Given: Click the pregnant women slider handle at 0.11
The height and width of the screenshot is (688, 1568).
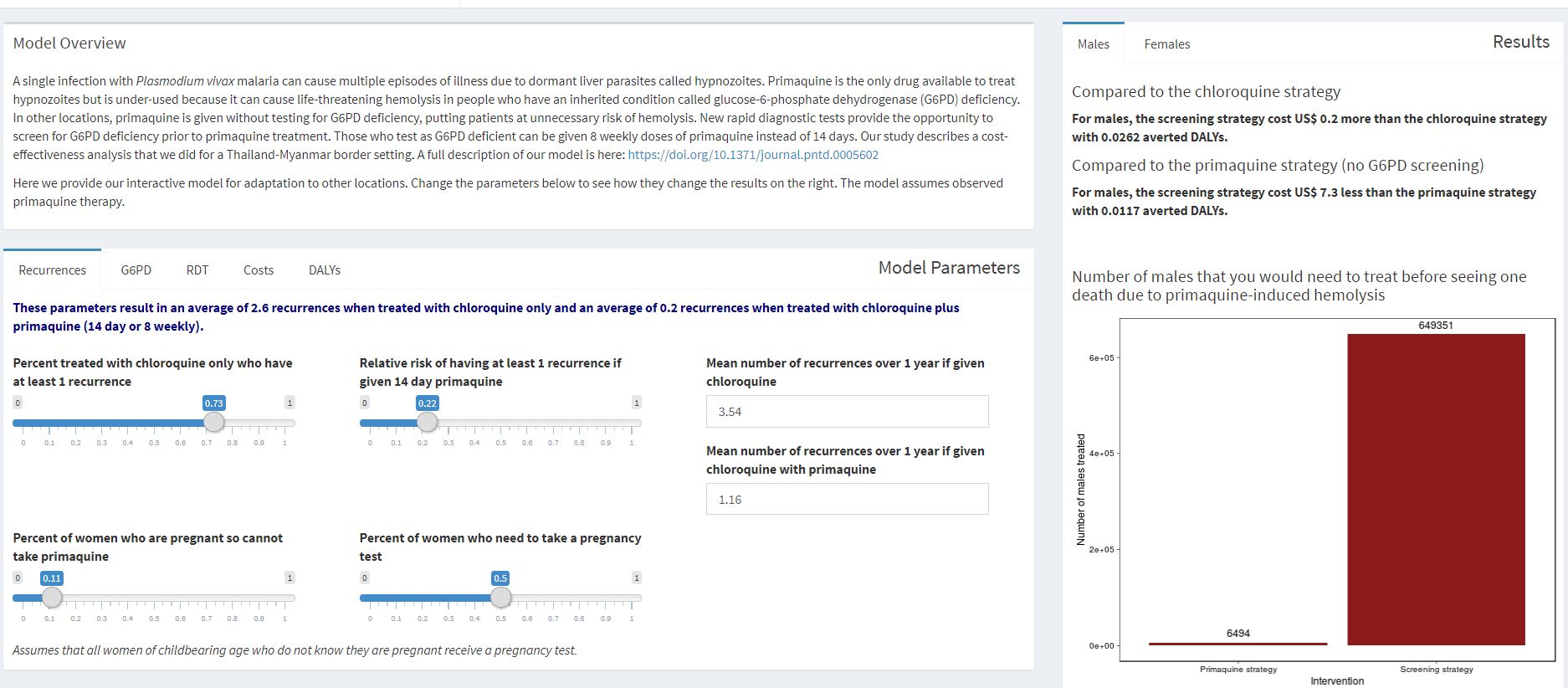Looking at the screenshot, I should click(52, 597).
